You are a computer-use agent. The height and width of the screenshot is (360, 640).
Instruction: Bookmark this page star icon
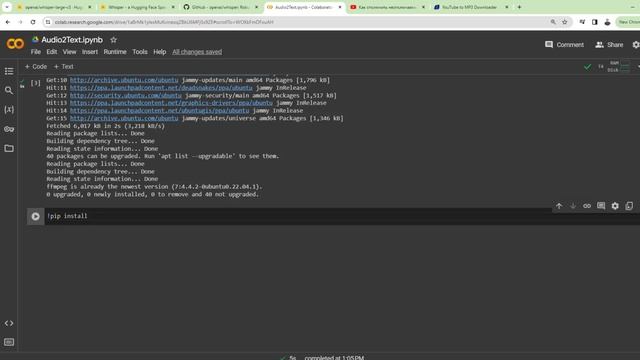(x=565, y=22)
